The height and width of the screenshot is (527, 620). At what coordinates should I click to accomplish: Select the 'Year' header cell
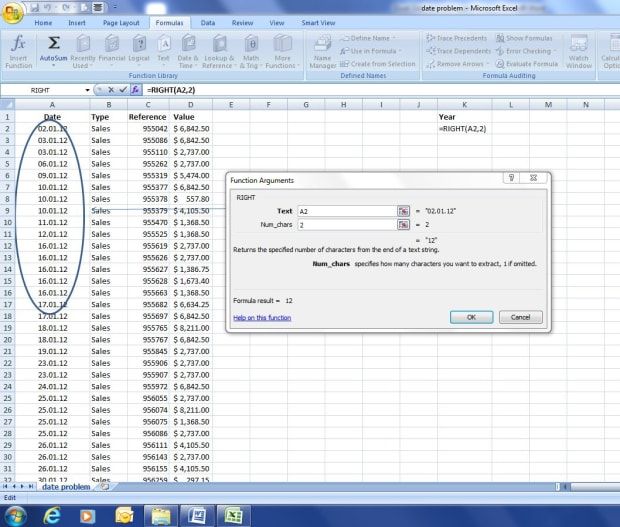coord(464,117)
